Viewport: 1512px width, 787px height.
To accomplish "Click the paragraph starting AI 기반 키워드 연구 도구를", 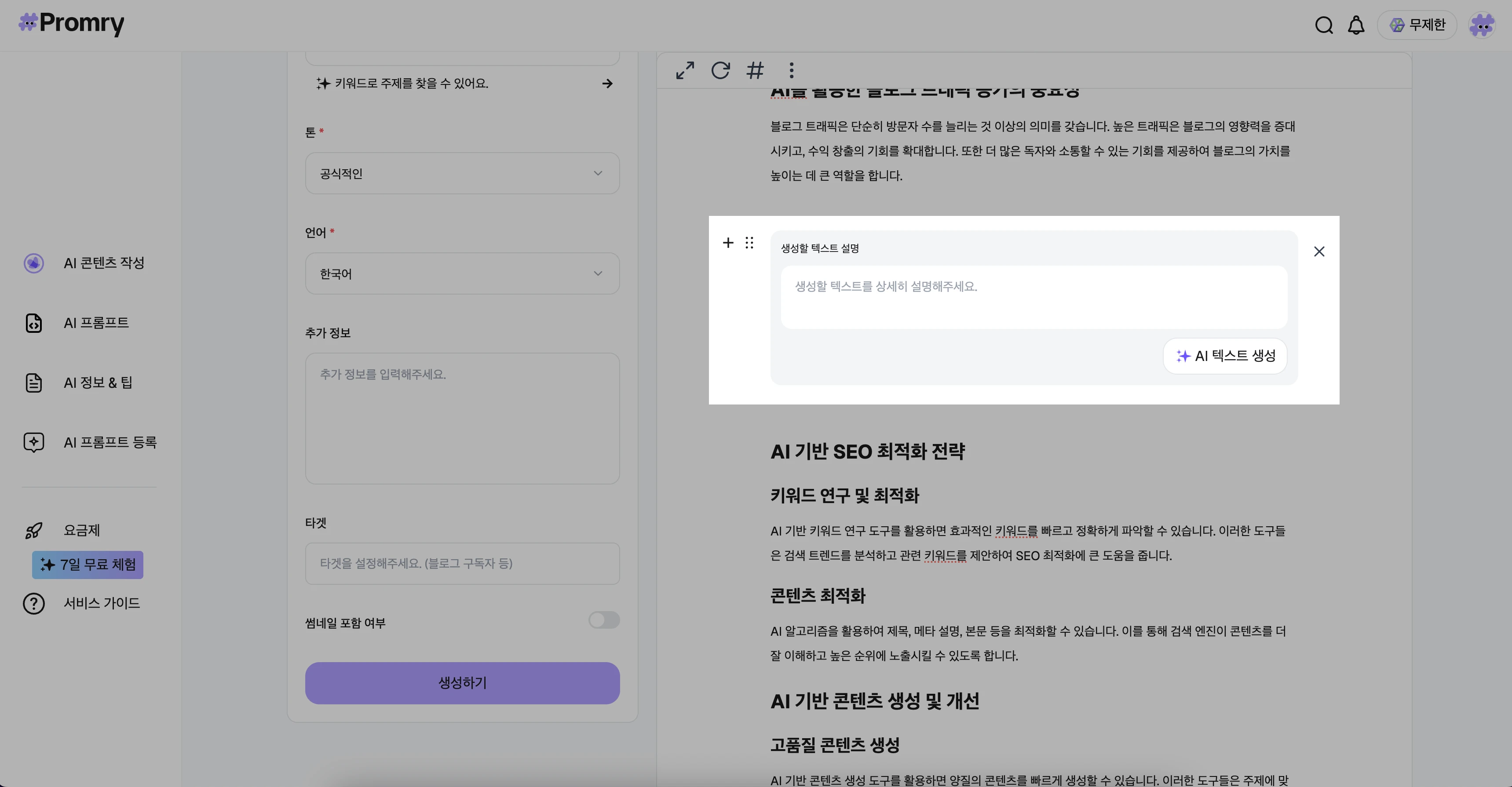I will tap(1028, 543).
